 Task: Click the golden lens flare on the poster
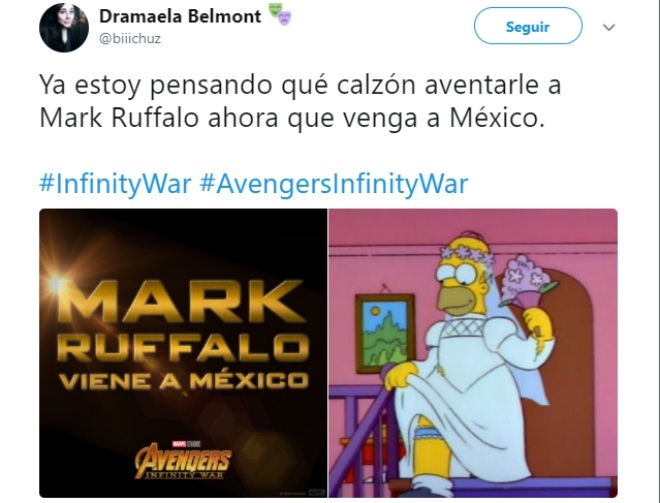(x=55, y=285)
